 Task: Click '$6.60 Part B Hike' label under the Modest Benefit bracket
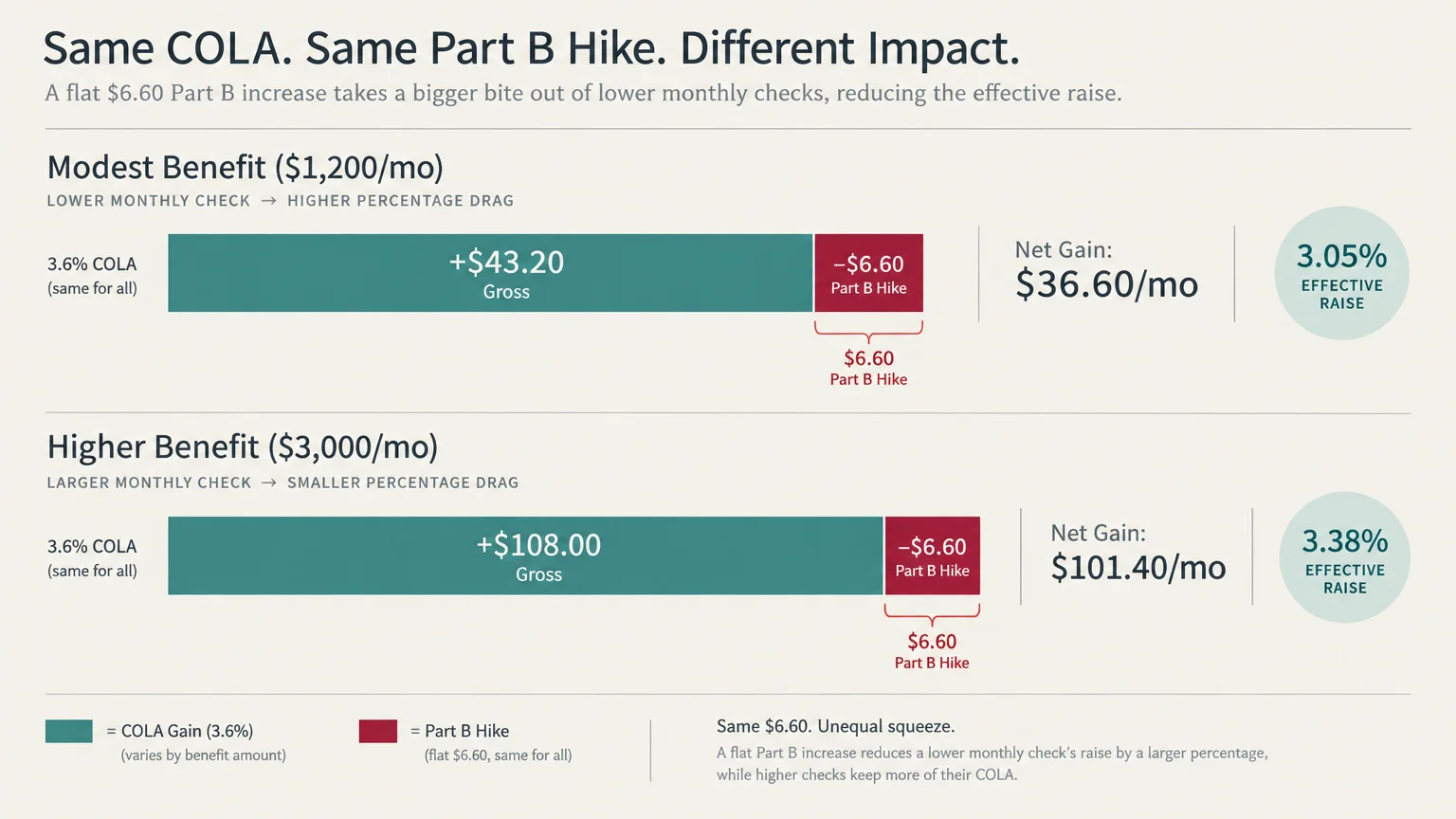pyautogui.click(x=868, y=368)
